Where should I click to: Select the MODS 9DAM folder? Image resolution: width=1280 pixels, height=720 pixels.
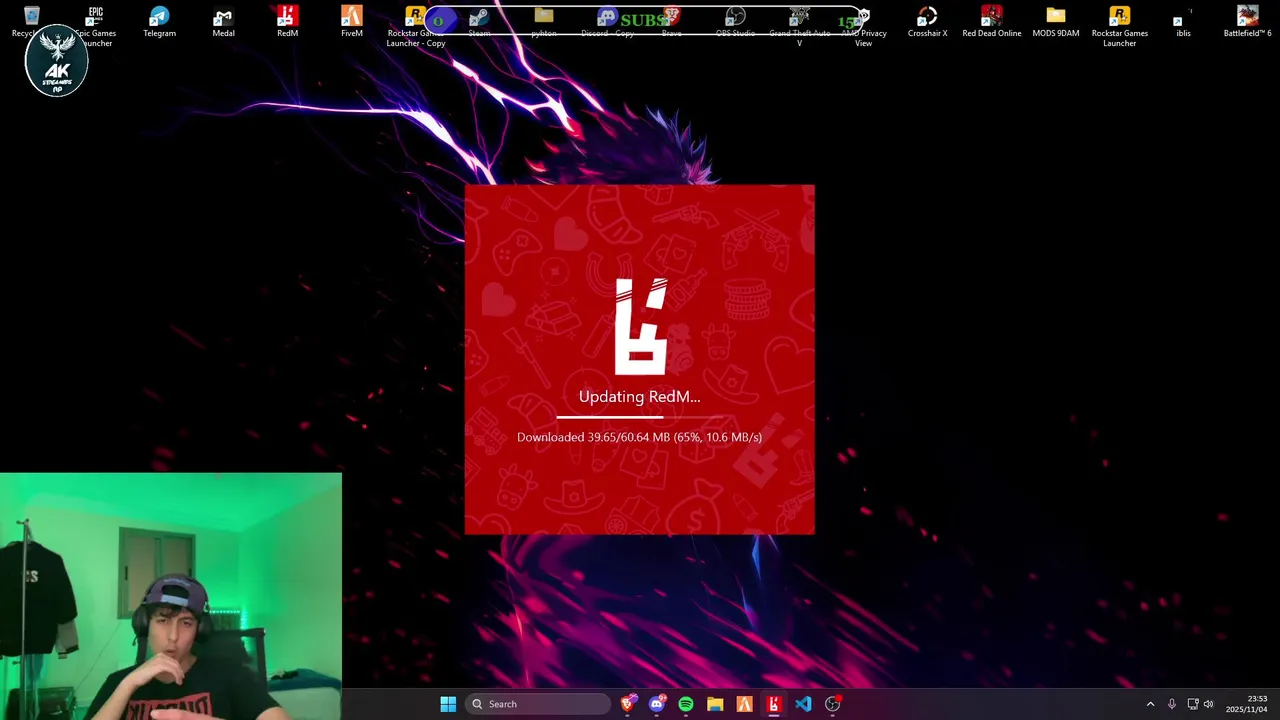(1055, 22)
